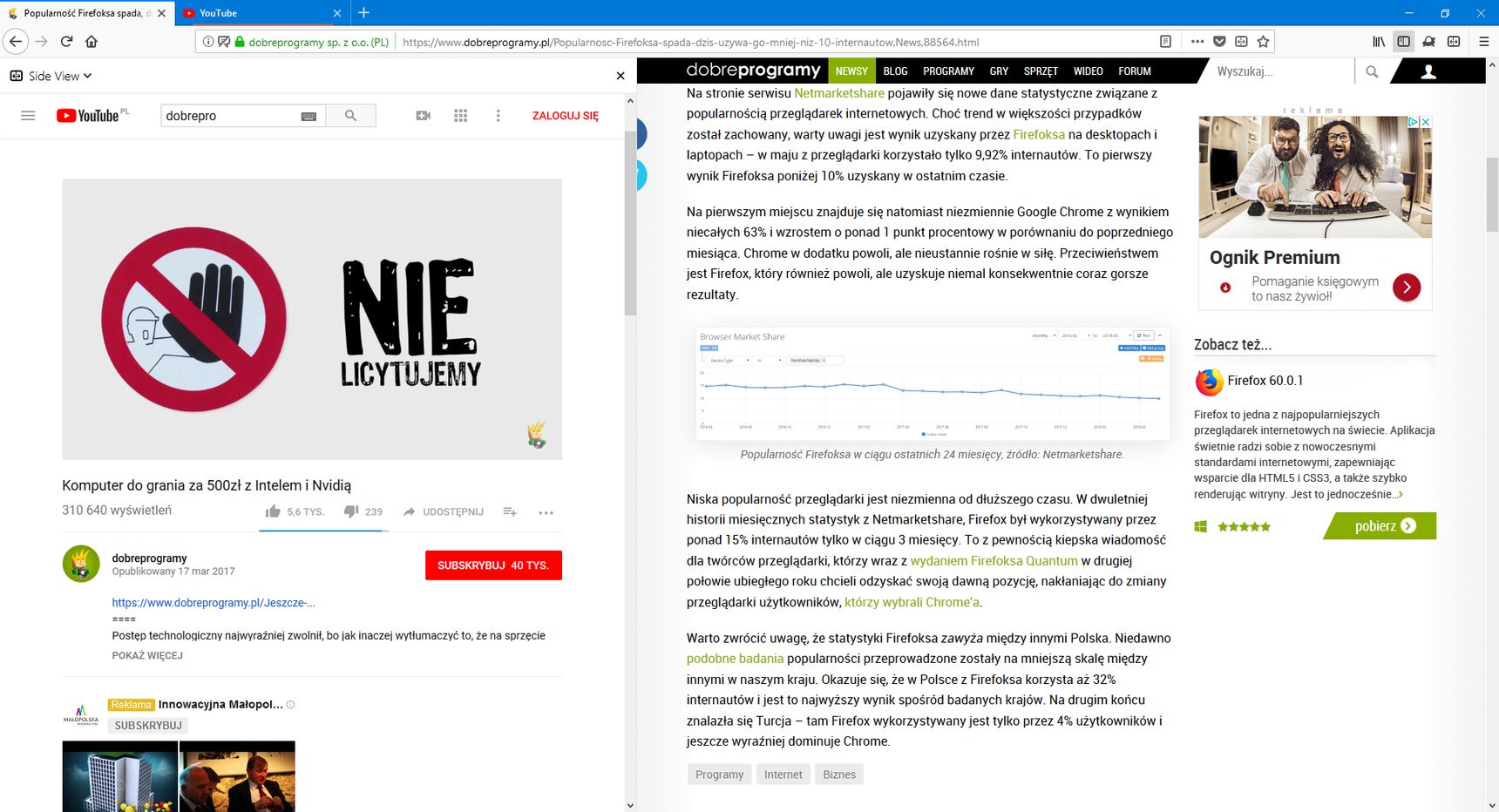The image size is (1499, 812).
Task: Focus the Wyszukaj search field
Action: [1281, 71]
